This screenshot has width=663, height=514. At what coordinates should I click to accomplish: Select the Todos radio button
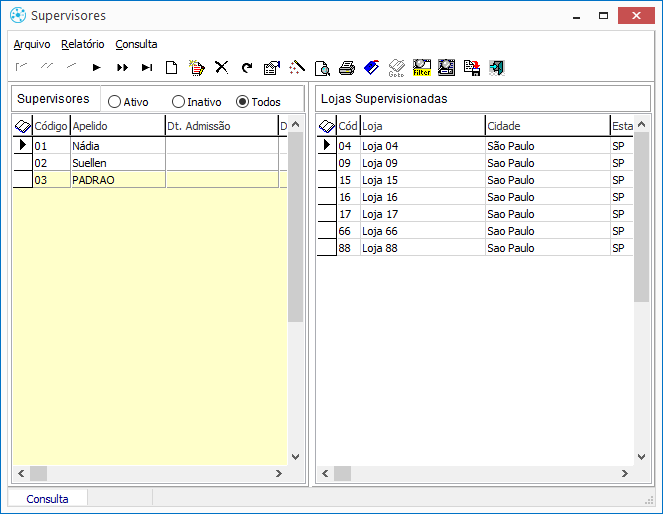(x=242, y=102)
